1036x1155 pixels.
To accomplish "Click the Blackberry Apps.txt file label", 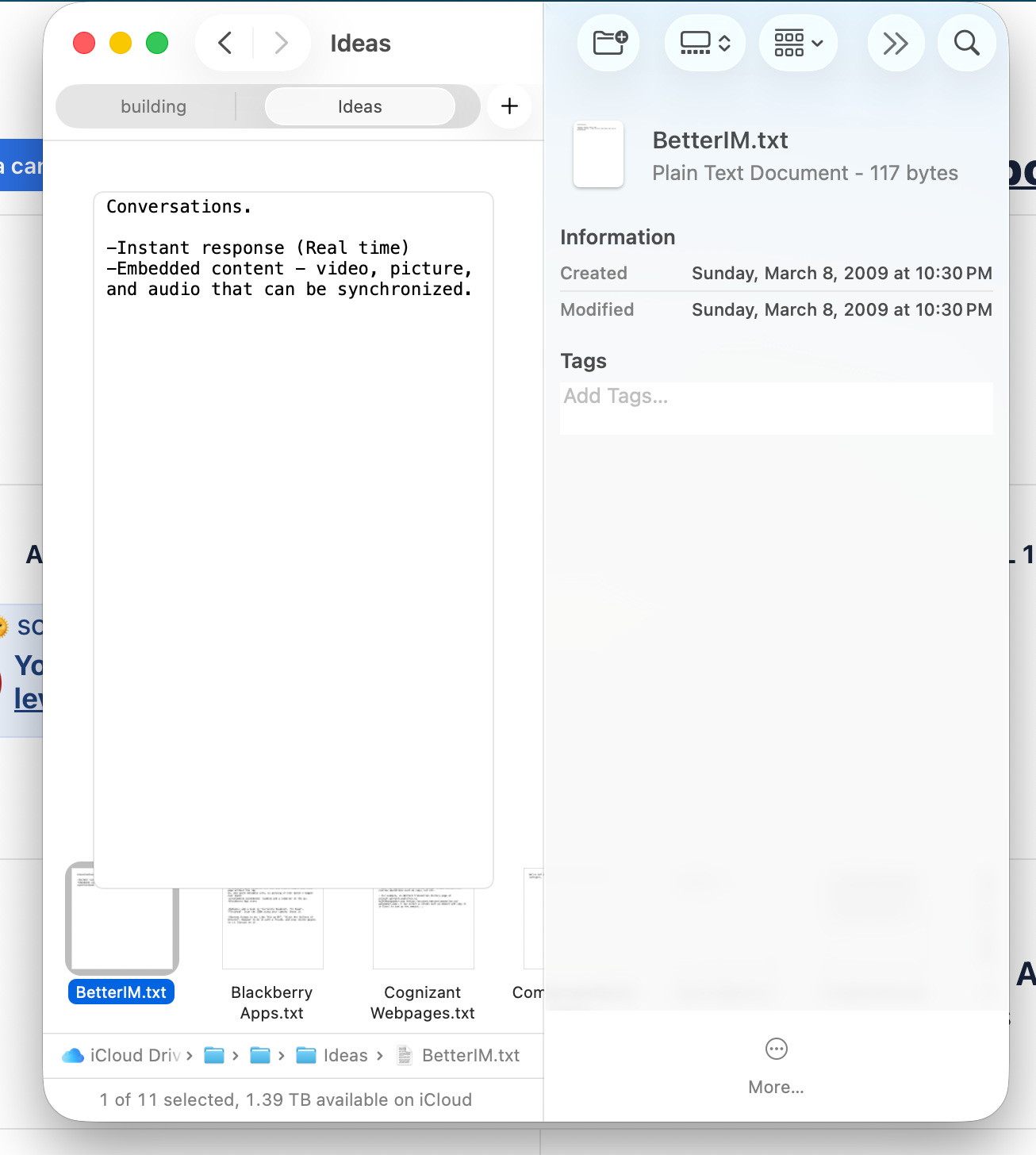I will [x=272, y=1003].
